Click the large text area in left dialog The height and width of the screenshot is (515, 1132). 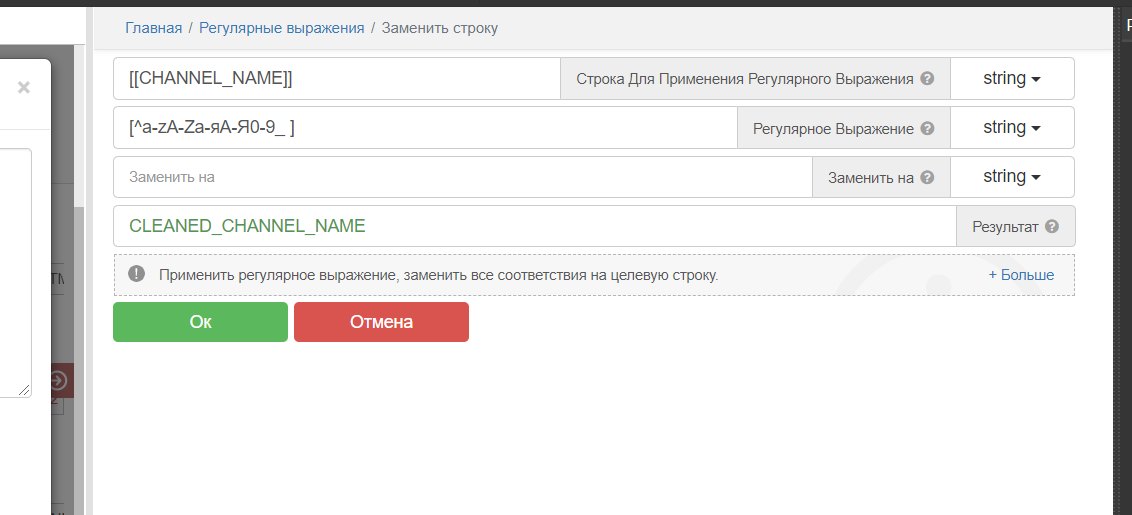(14, 272)
